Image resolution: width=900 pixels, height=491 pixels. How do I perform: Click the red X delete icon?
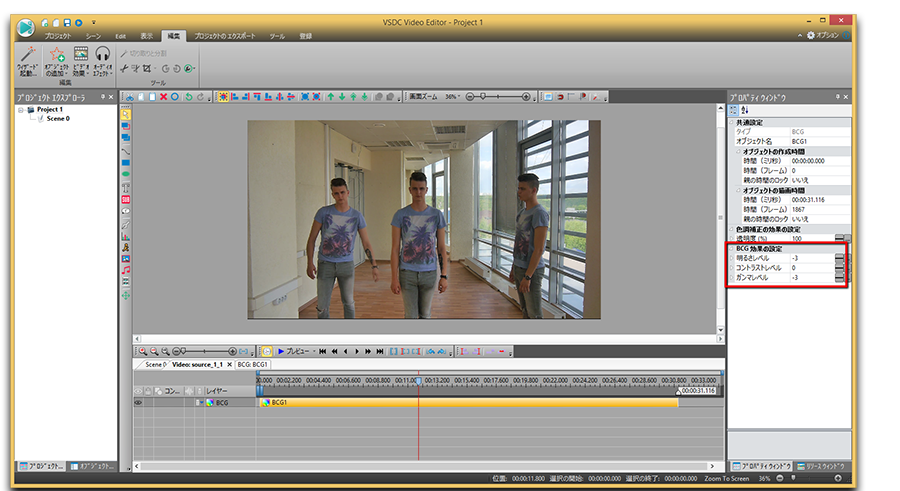pyautogui.click(x=163, y=97)
